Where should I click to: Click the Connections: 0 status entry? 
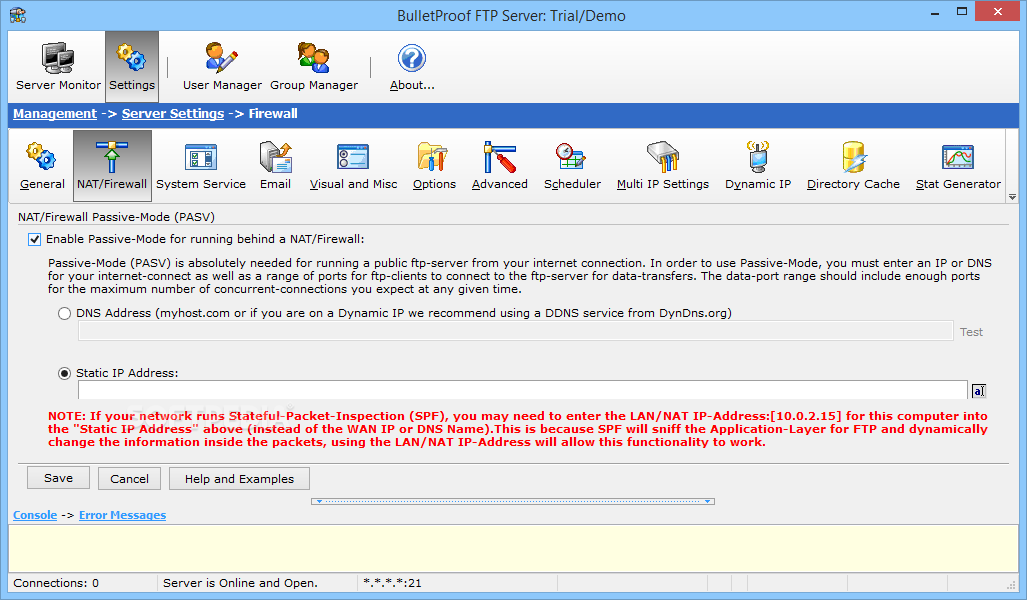click(56, 583)
